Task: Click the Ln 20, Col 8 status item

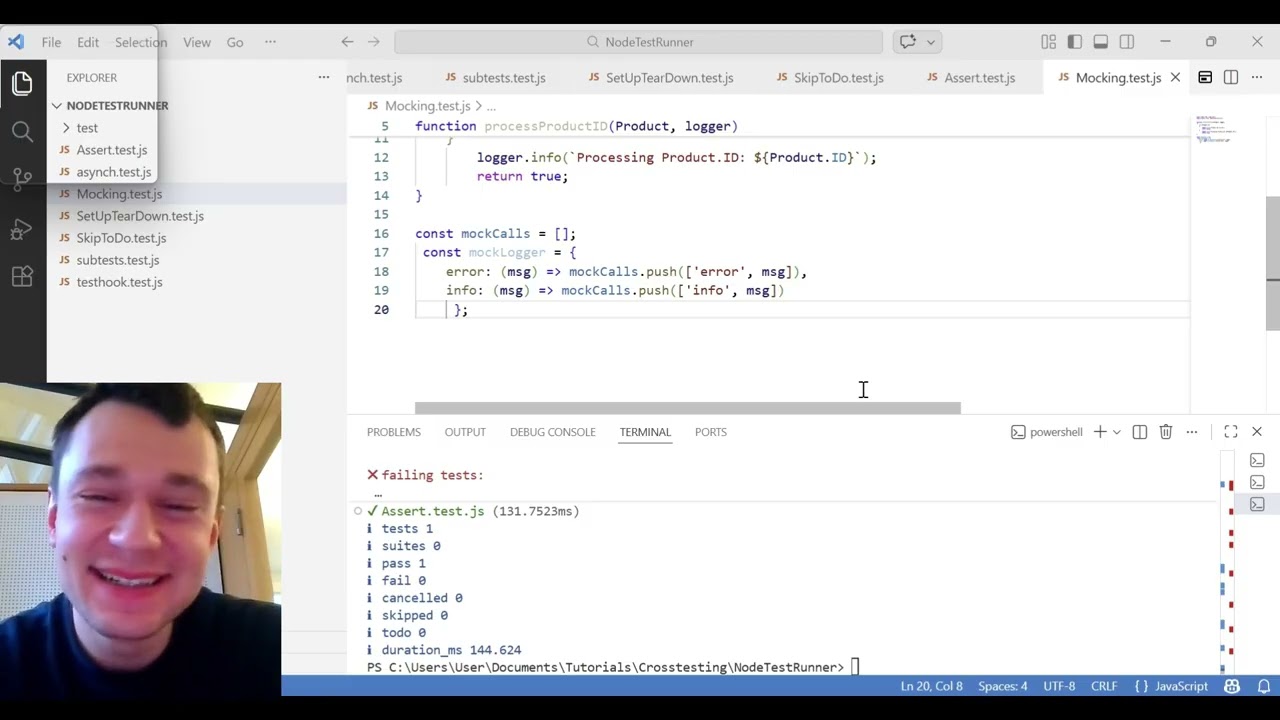Action: pos(931,686)
